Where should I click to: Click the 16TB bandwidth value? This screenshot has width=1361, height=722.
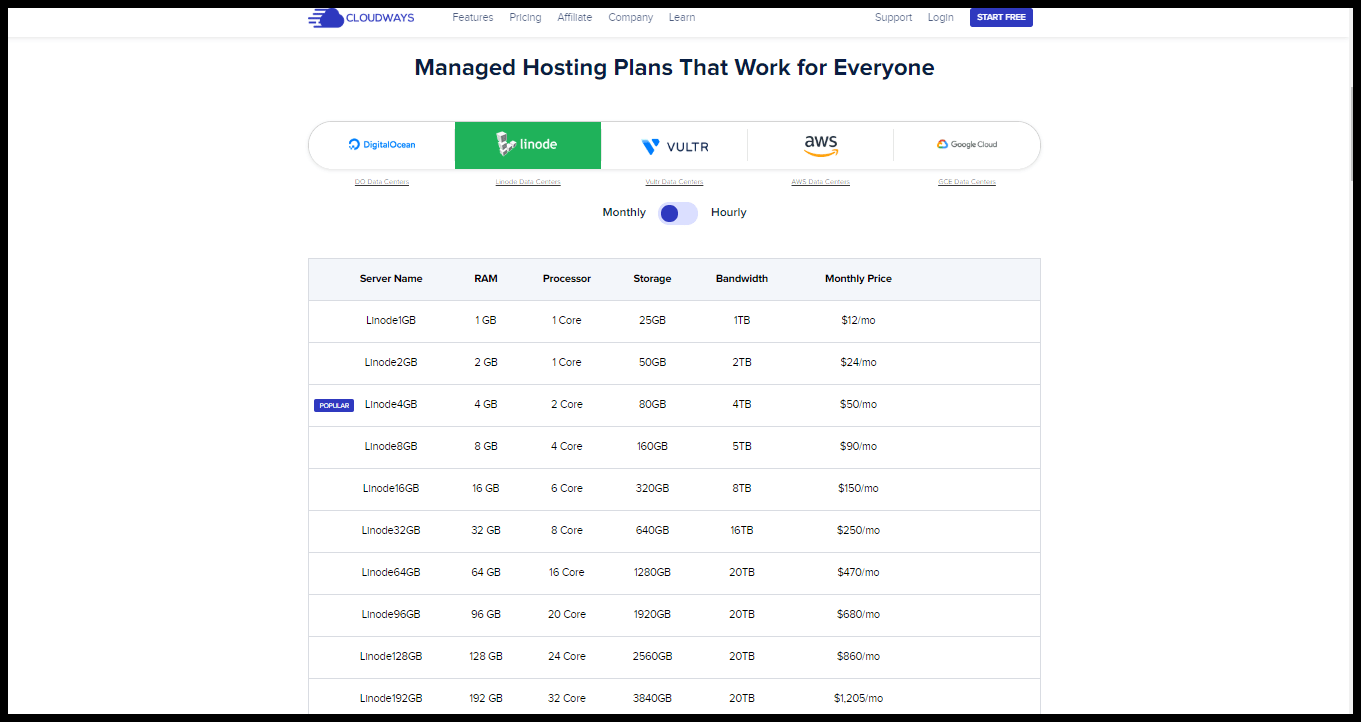(x=742, y=531)
